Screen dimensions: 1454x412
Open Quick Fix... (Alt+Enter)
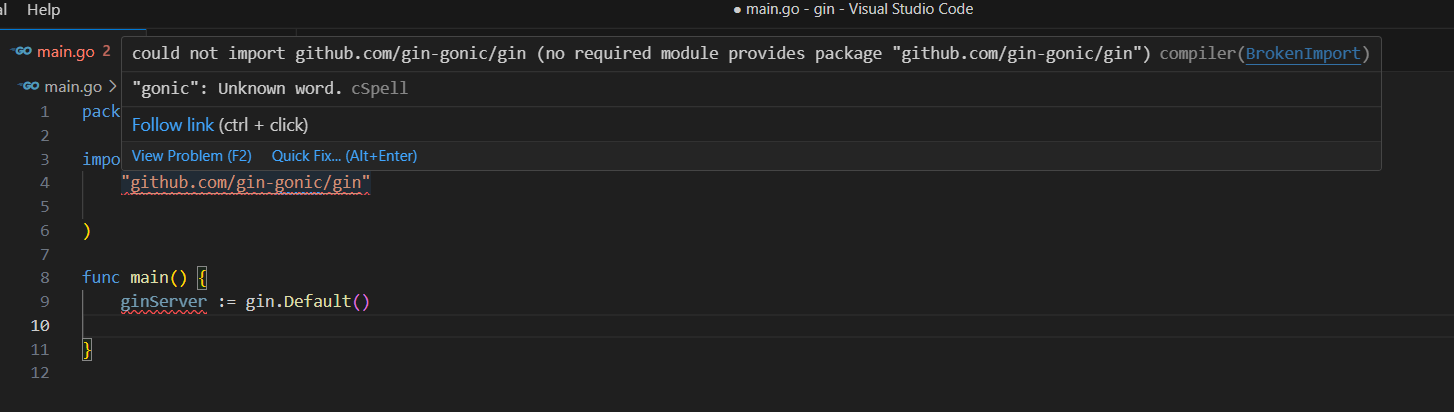click(x=344, y=156)
